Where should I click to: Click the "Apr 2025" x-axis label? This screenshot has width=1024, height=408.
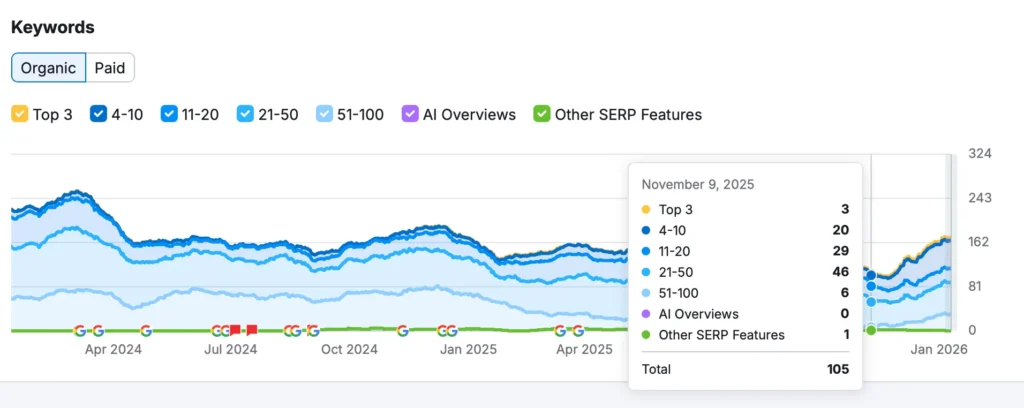click(x=584, y=349)
